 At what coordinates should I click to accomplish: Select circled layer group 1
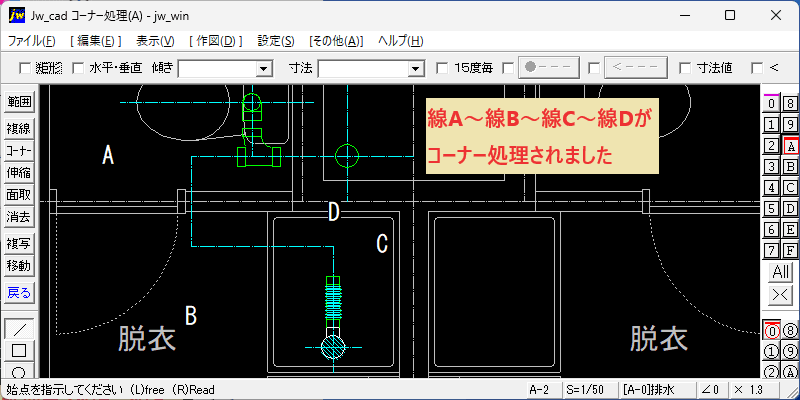[x=771, y=352]
